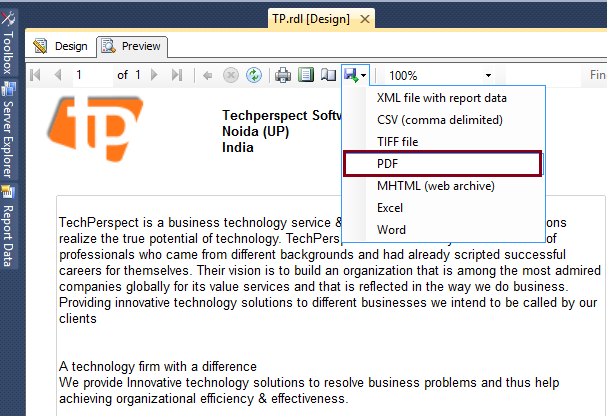Open page setup icon
Image resolution: width=607 pixels, height=416 pixels.
328,75
